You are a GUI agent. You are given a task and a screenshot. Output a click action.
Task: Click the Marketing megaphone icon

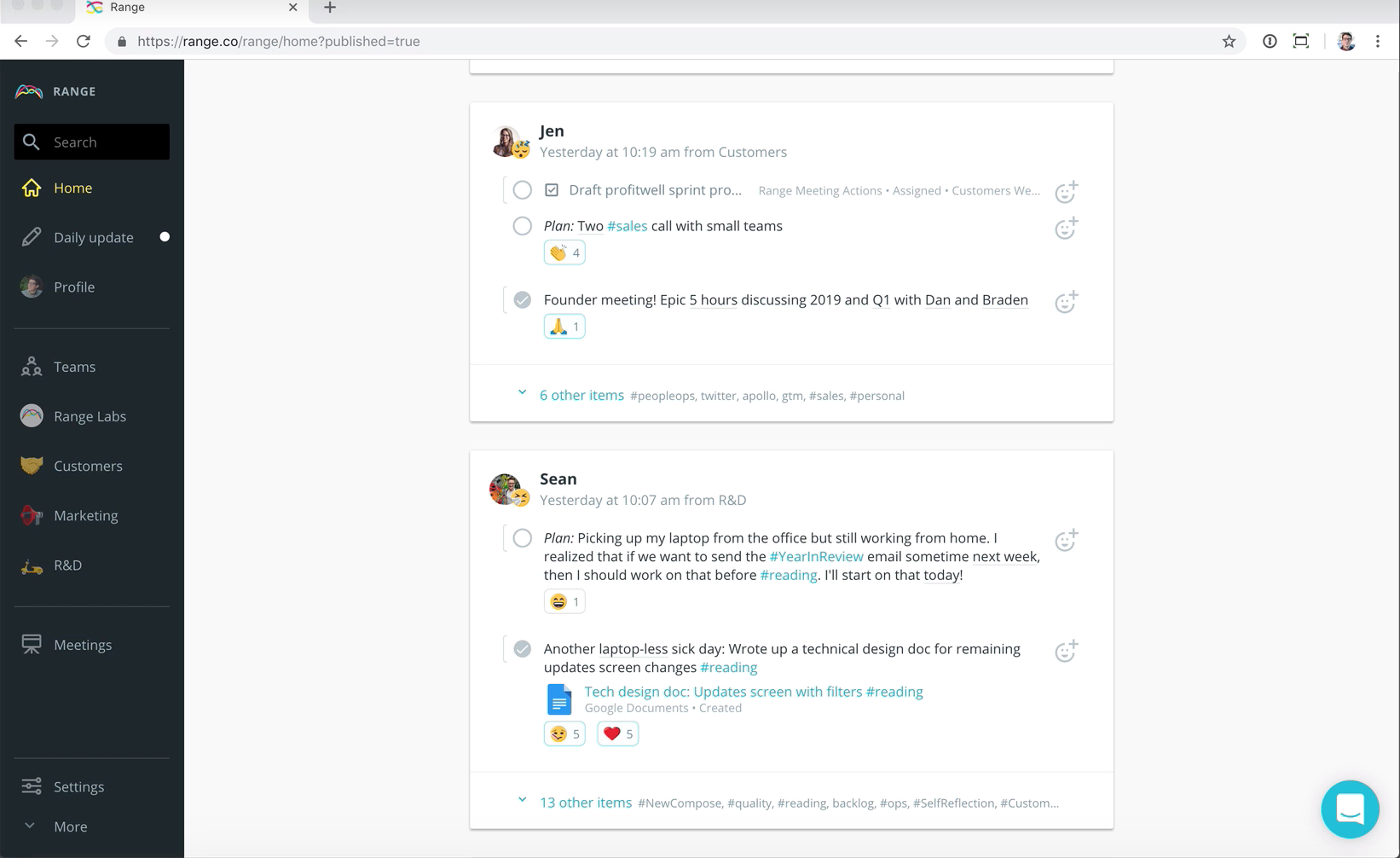32,515
